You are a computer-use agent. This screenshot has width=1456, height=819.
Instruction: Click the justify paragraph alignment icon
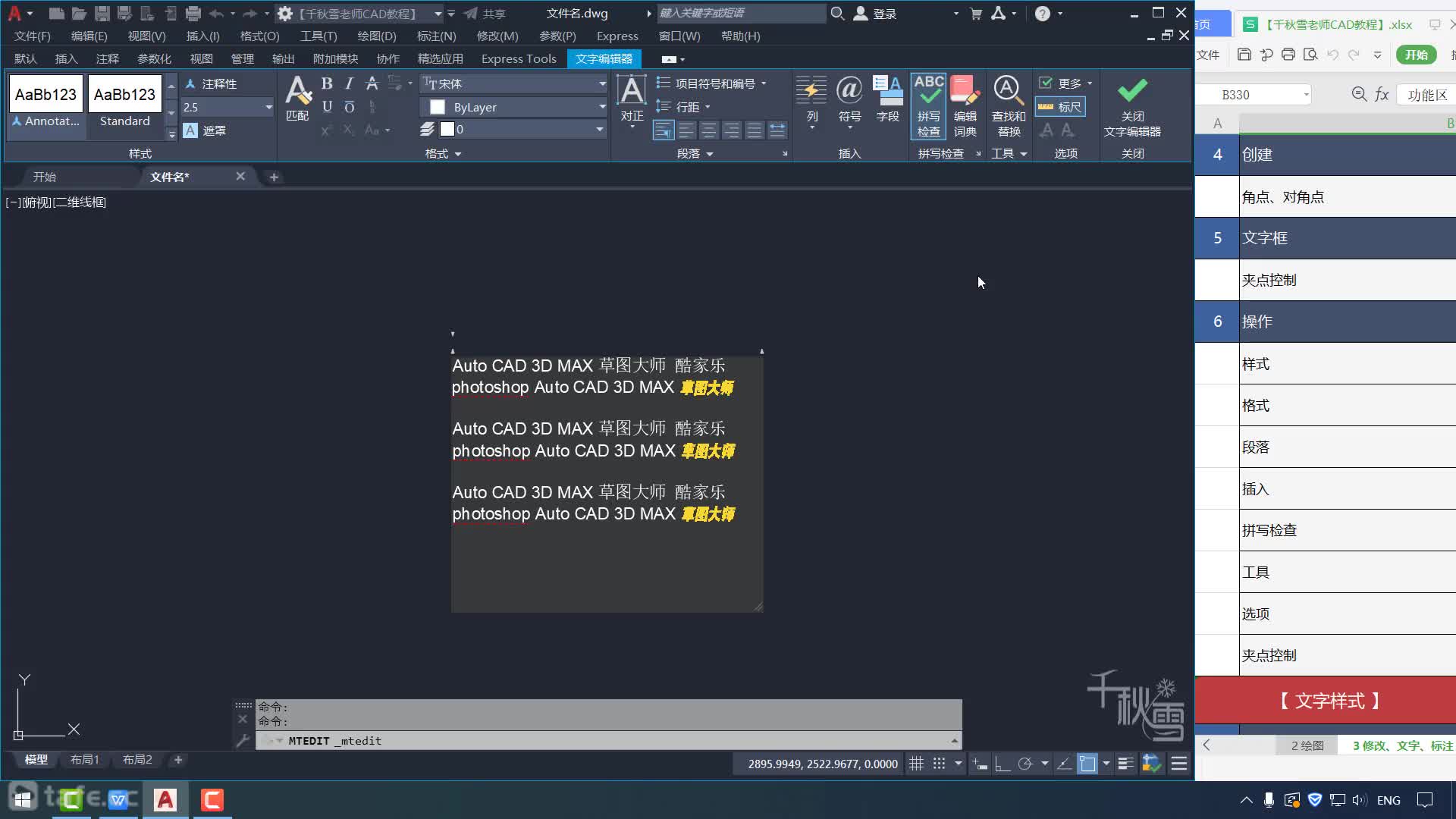click(x=755, y=130)
